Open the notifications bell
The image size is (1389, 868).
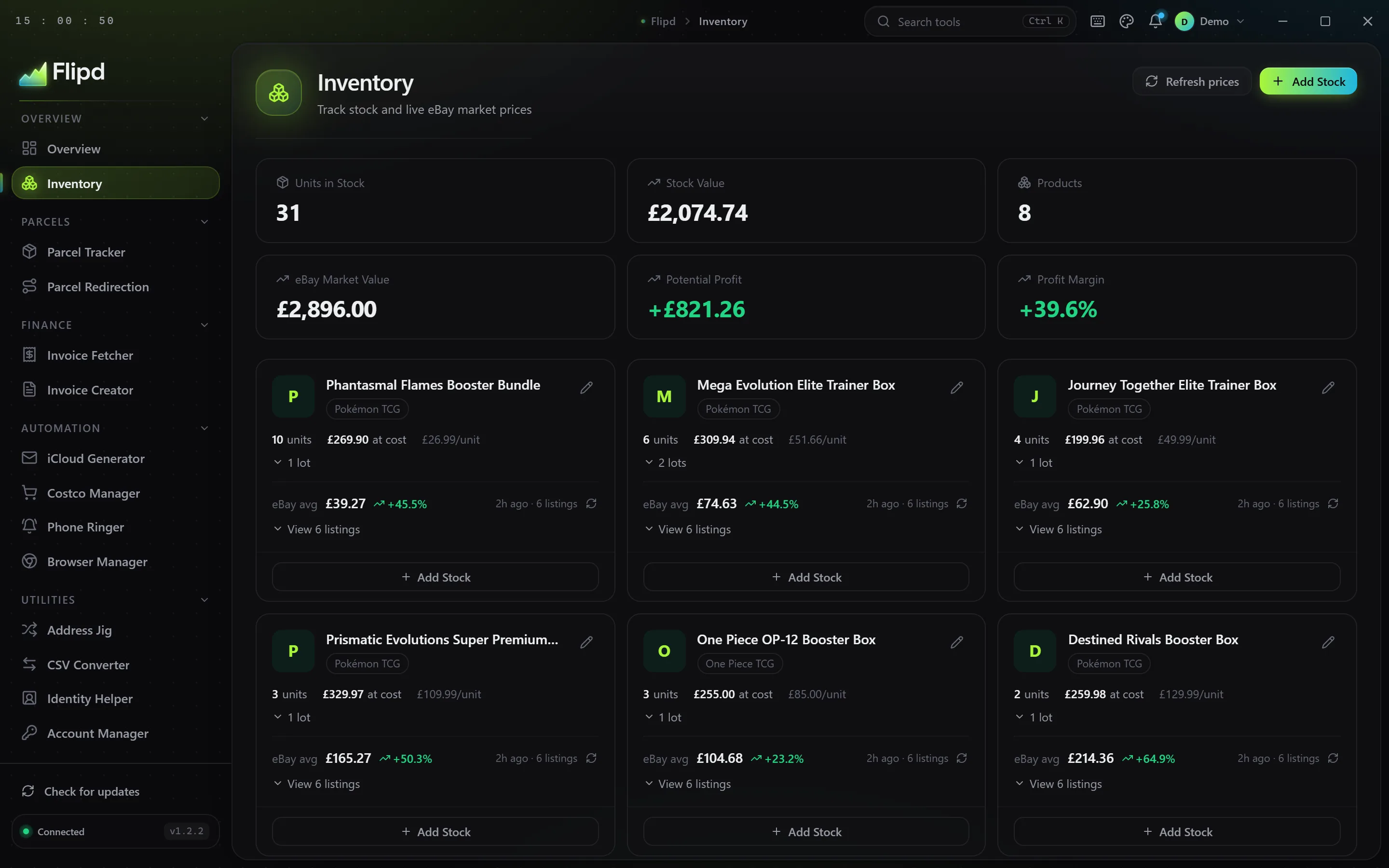coord(1156,21)
